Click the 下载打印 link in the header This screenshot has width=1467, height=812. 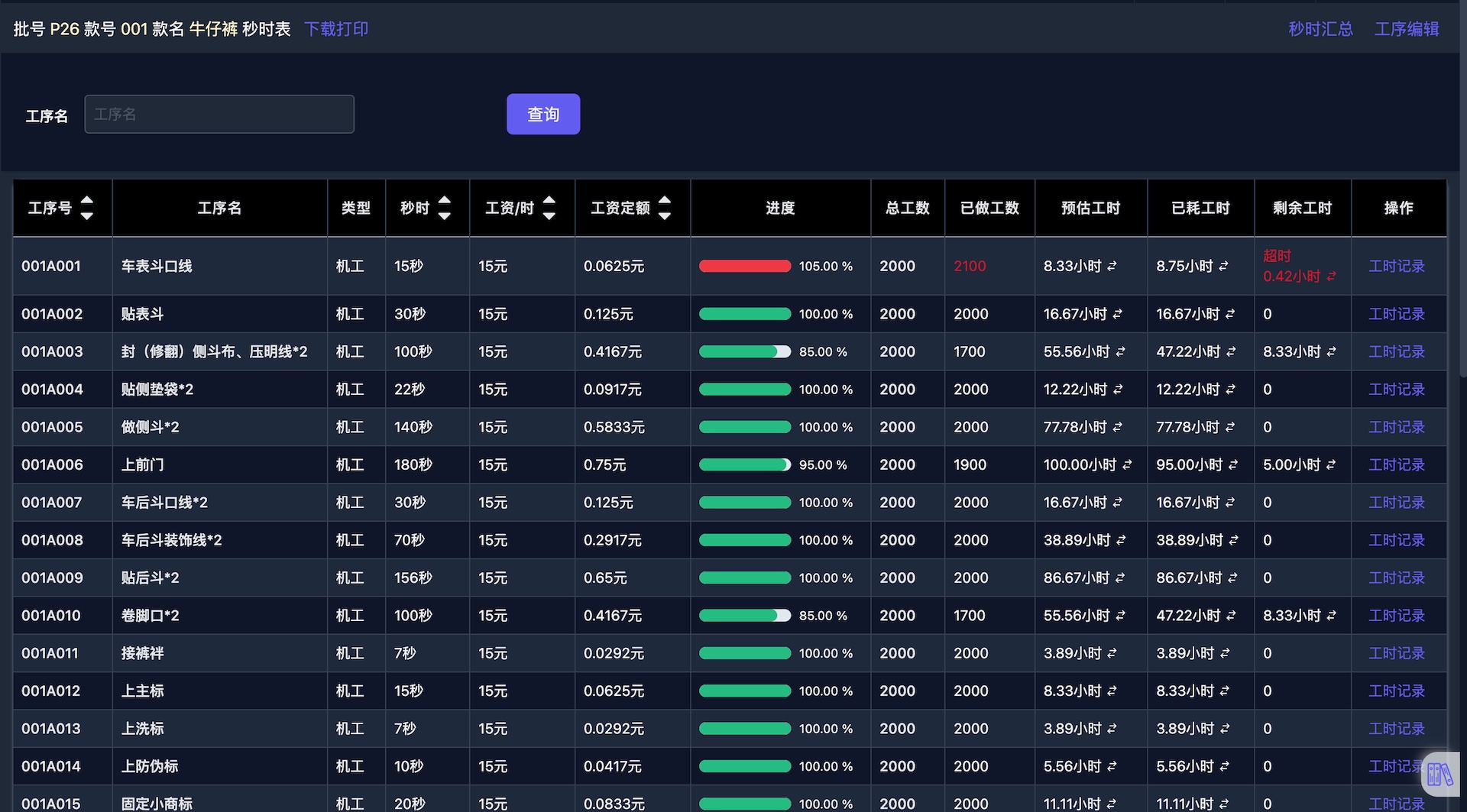336,29
